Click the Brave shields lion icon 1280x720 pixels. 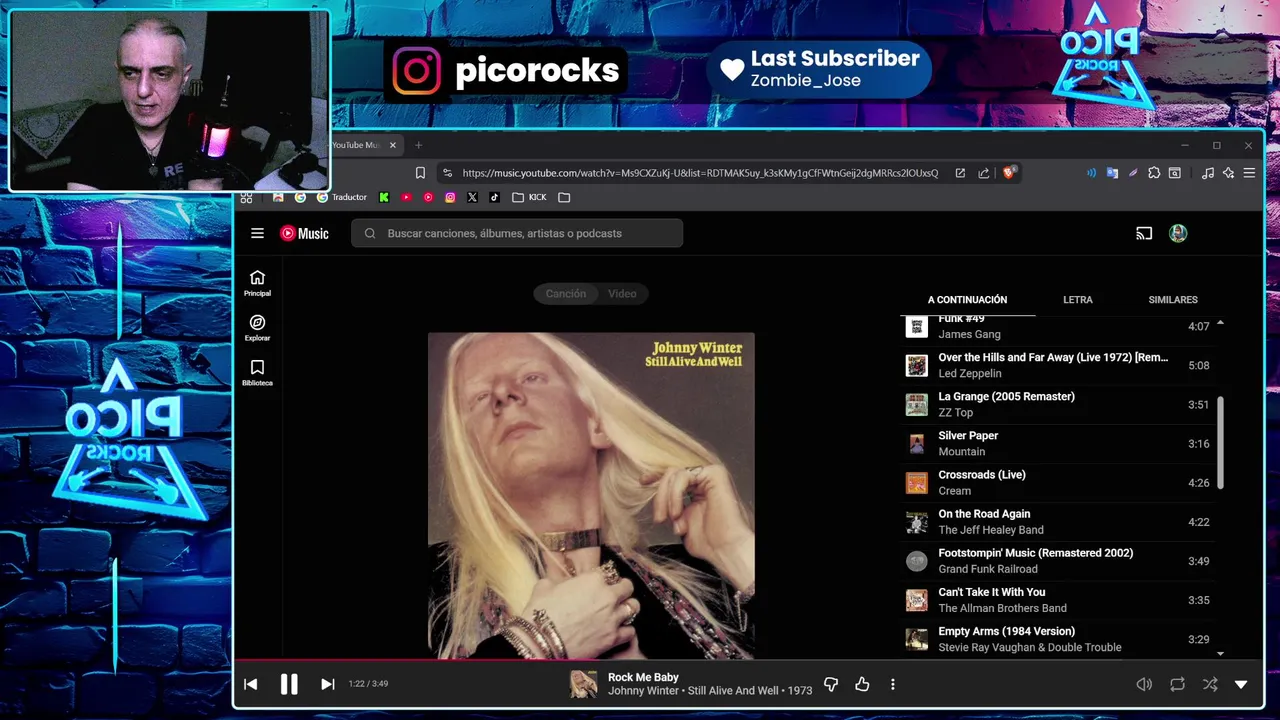[x=1008, y=173]
